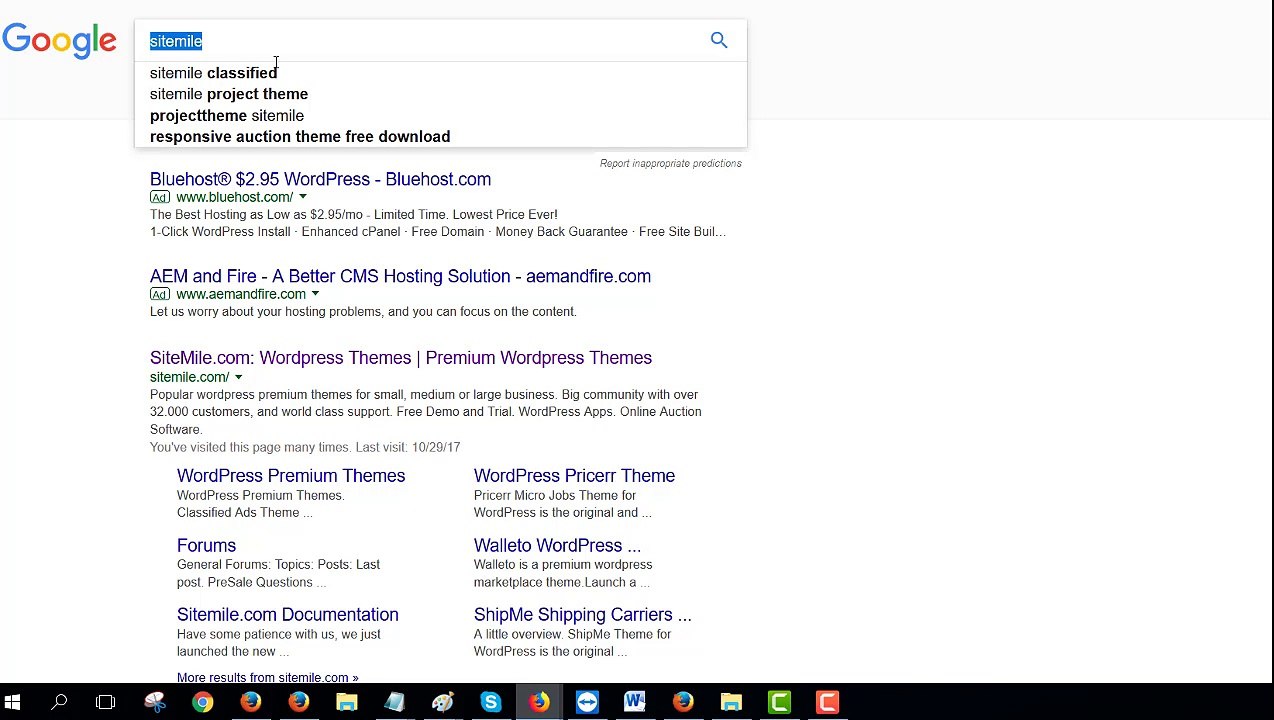Open 'ShipMe Shipping Carriers ...' sitelink
This screenshot has height=720, width=1274.
pos(582,615)
